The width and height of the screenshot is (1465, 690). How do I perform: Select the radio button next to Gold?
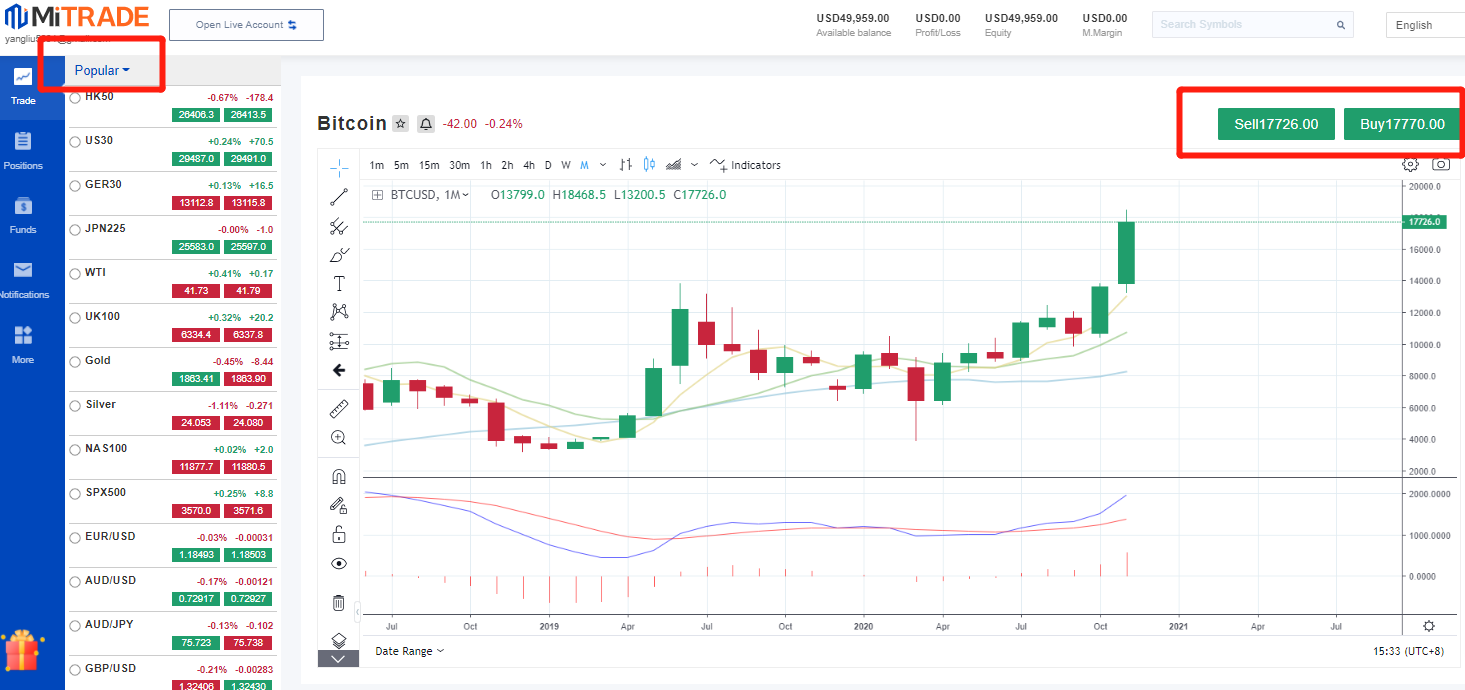point(75,362)
